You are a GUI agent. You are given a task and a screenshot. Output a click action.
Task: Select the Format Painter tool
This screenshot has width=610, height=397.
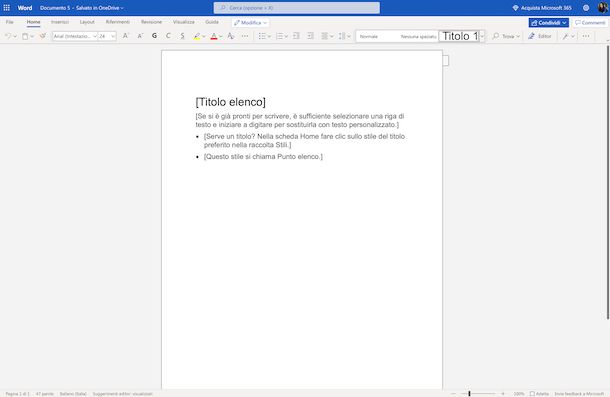(x=42, y=36)
